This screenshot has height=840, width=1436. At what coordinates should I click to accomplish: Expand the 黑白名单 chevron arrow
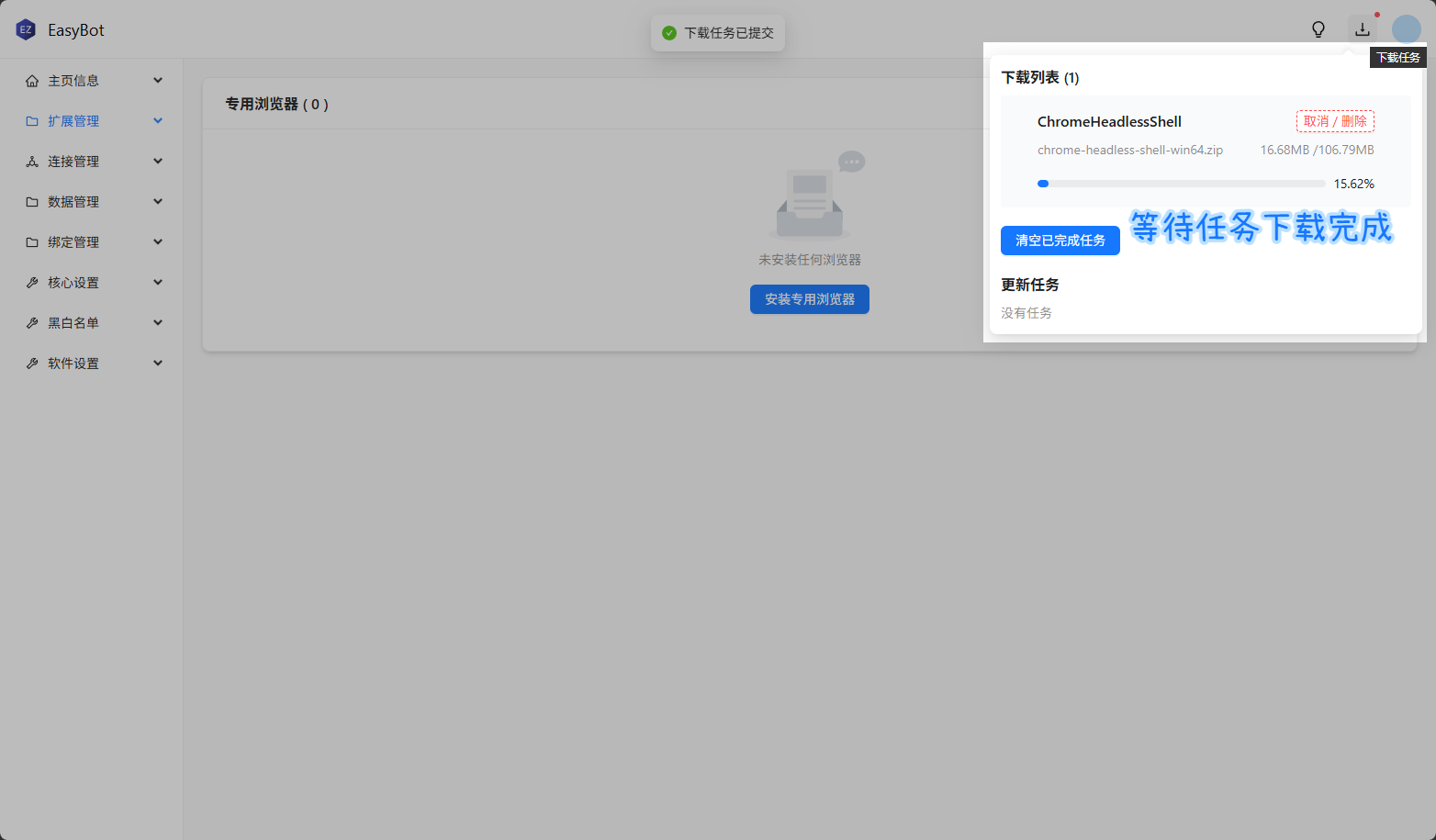click(x=158, y=323)
